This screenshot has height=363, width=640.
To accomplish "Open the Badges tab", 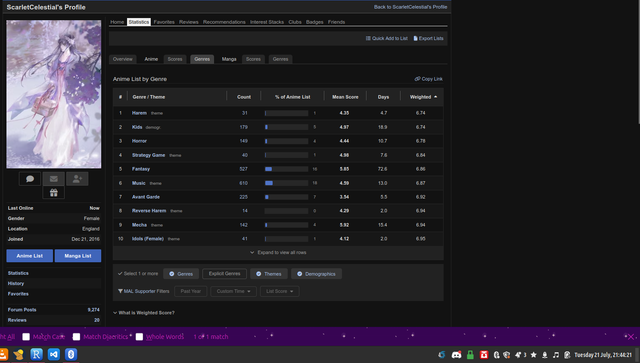I will click(314, 22).
